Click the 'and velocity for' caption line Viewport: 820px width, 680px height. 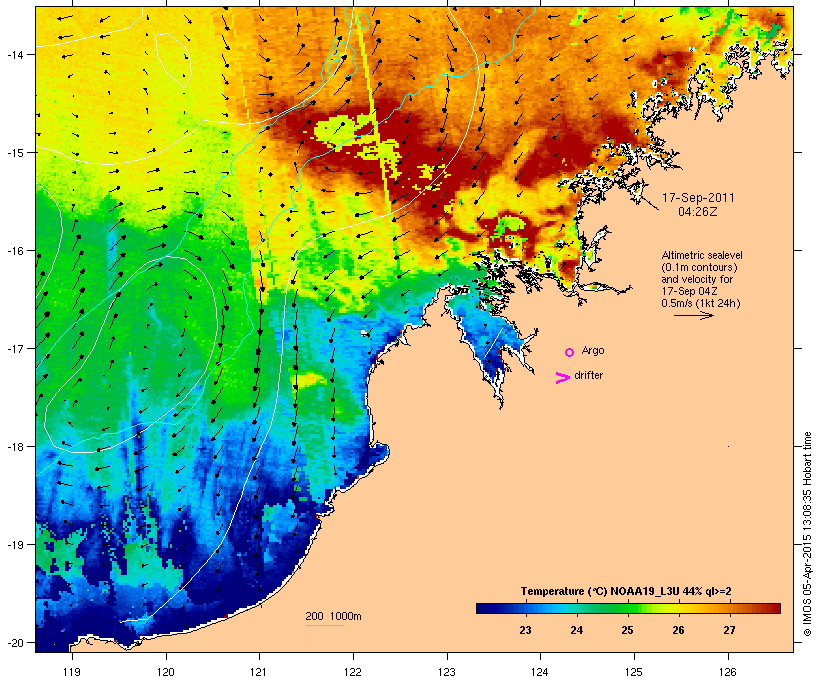pyautogui.click(x=697, y=279)
